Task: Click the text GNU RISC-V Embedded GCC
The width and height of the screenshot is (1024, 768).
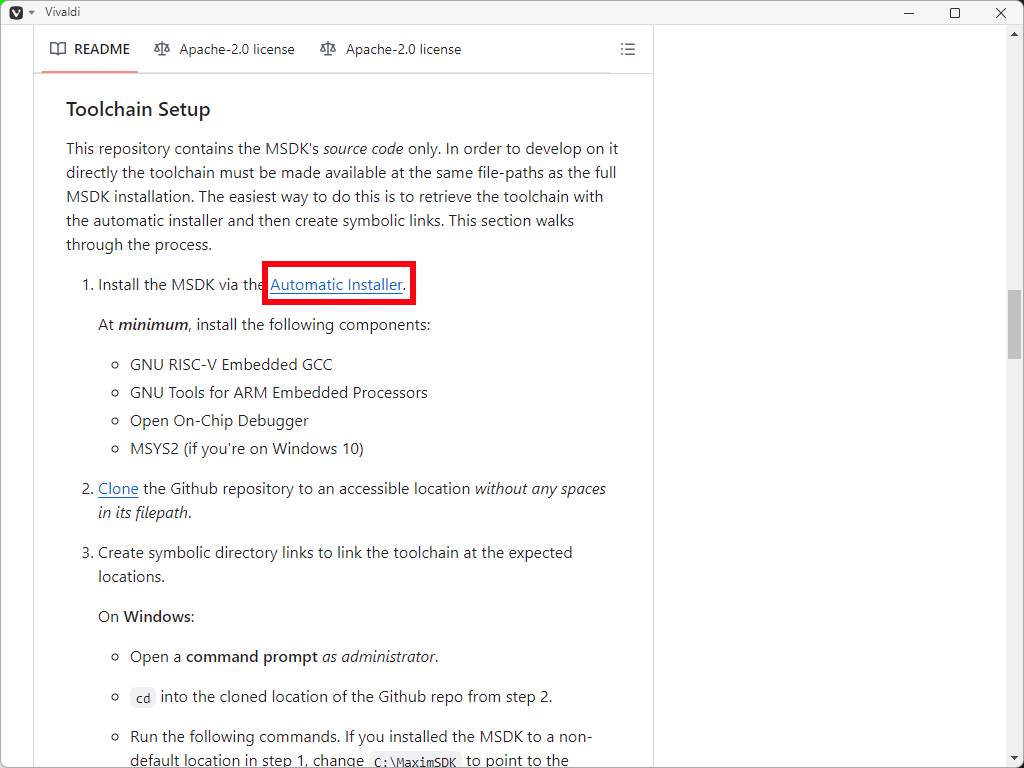Action: point(231,364)
